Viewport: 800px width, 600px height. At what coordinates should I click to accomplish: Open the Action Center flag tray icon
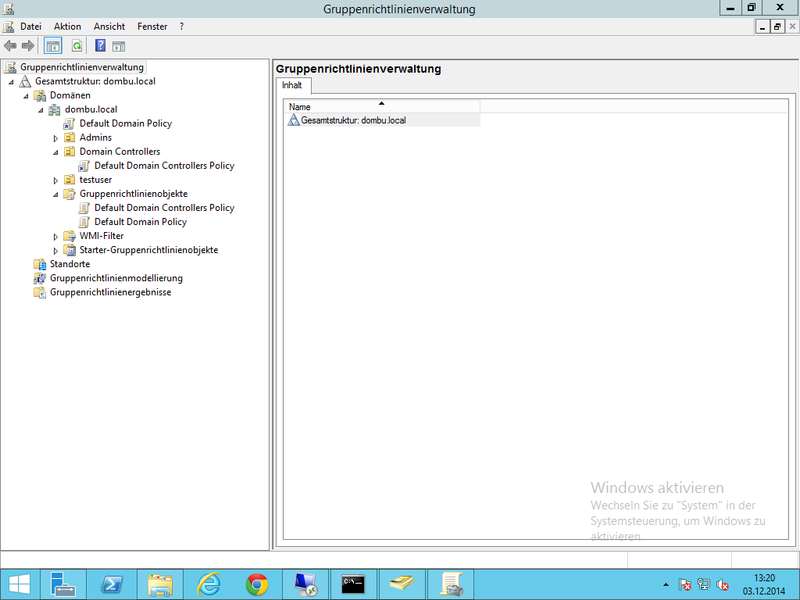(685, 585)
